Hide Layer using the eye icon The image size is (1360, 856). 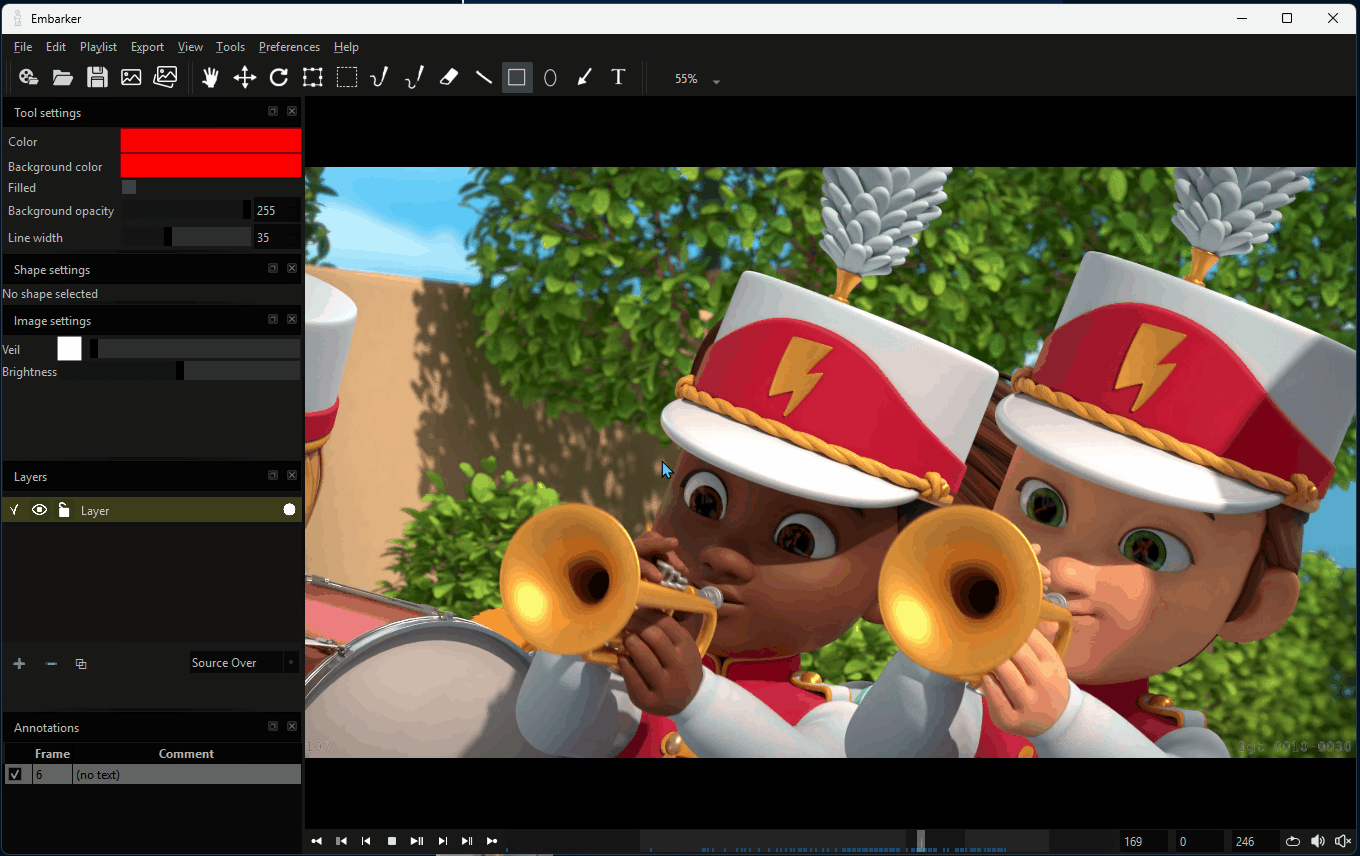(39, 510)
